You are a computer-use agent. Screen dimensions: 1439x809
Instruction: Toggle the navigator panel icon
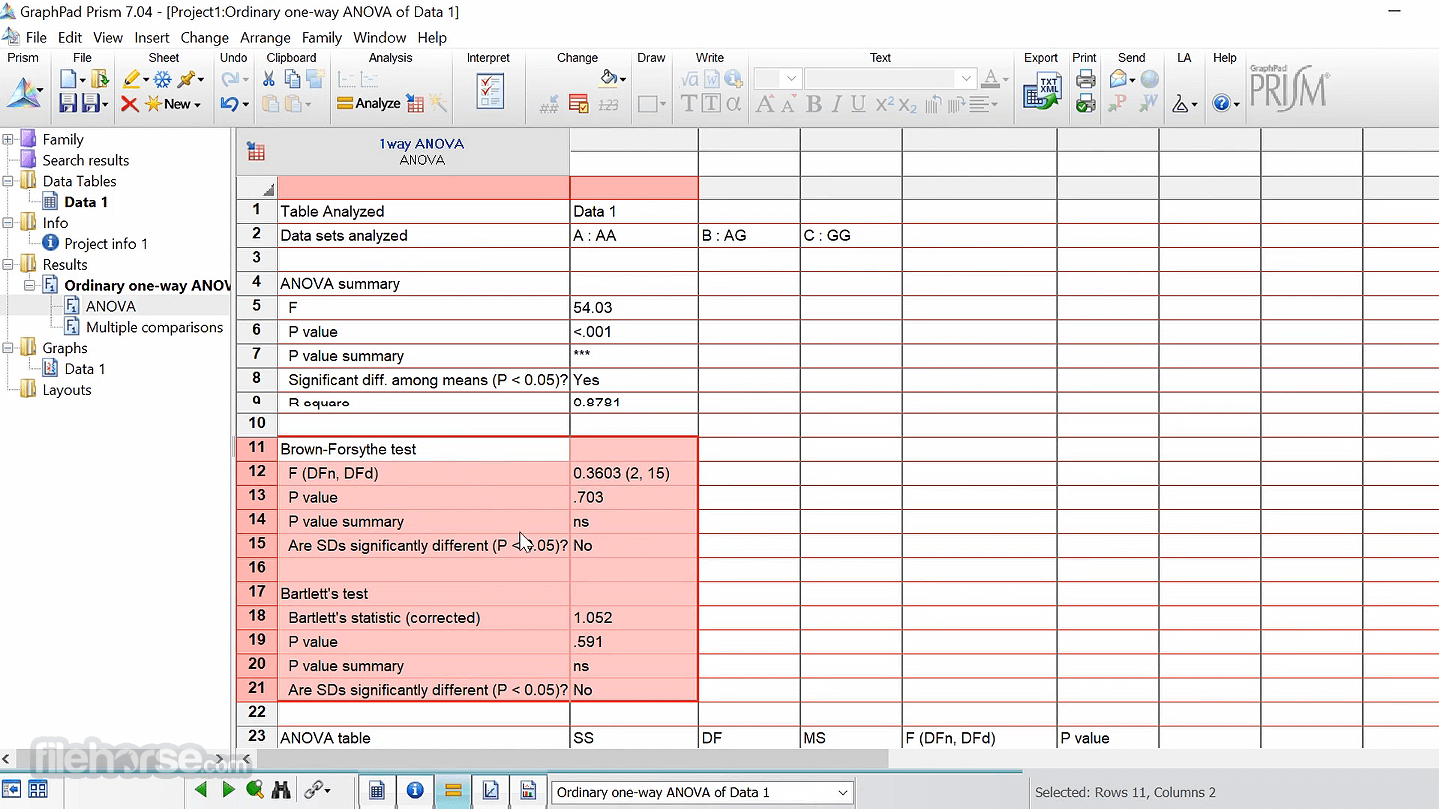pyautogui.click(x=12, y=790)
